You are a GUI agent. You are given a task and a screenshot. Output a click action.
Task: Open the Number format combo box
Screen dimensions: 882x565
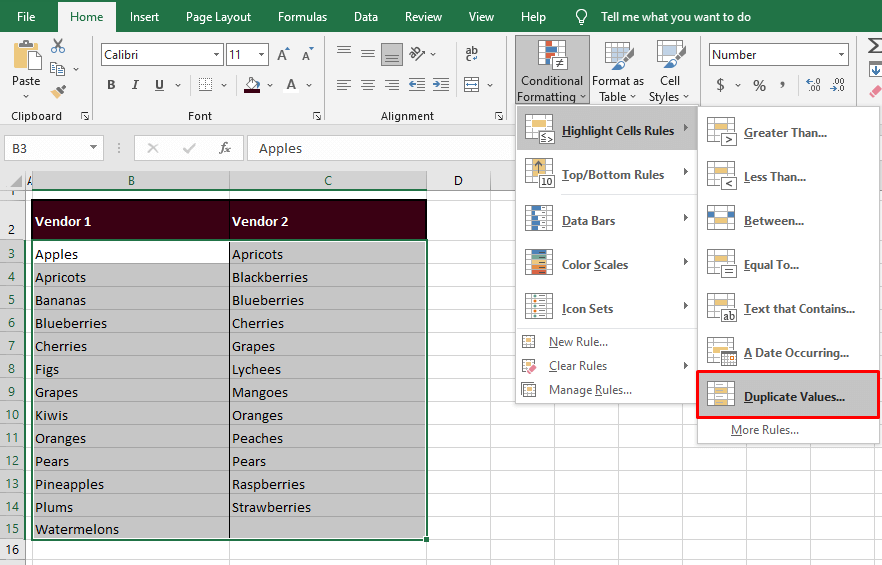(x=778, y=55)
